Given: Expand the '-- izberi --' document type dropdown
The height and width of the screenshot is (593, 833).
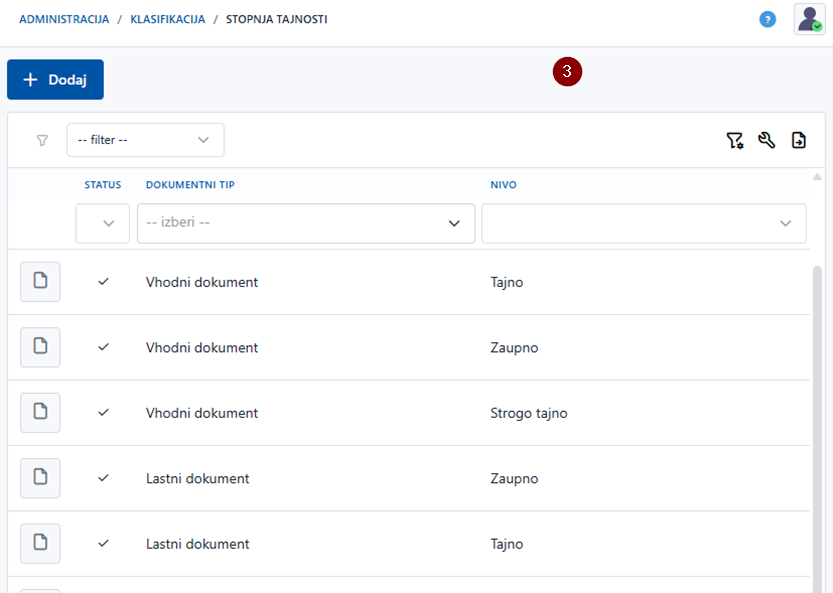Looking at the screenshot, I should (x=305, y=223).
